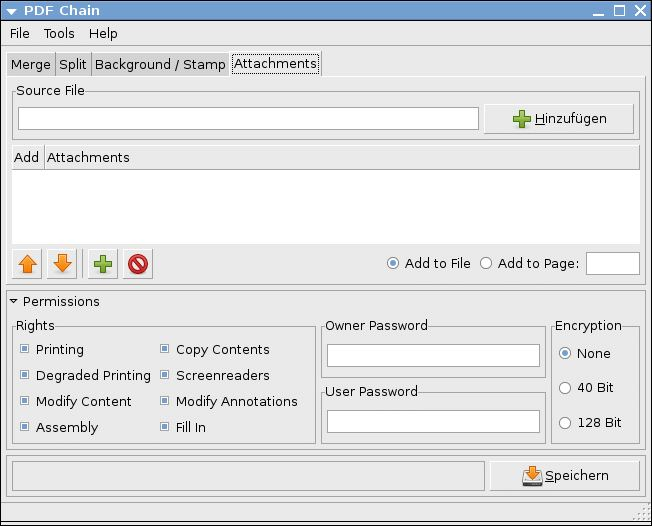Click window resize grip in corner

(643, 512)
